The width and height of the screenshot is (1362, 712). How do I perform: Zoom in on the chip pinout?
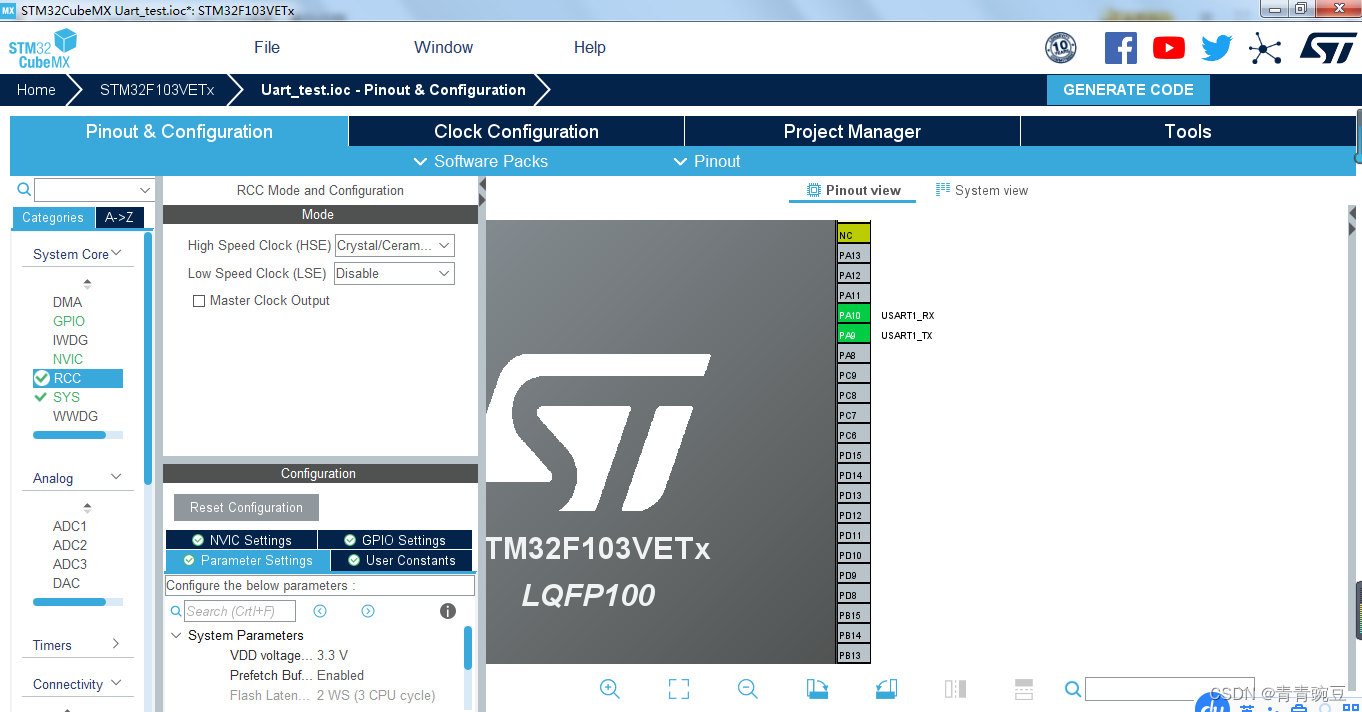point(610,688)
